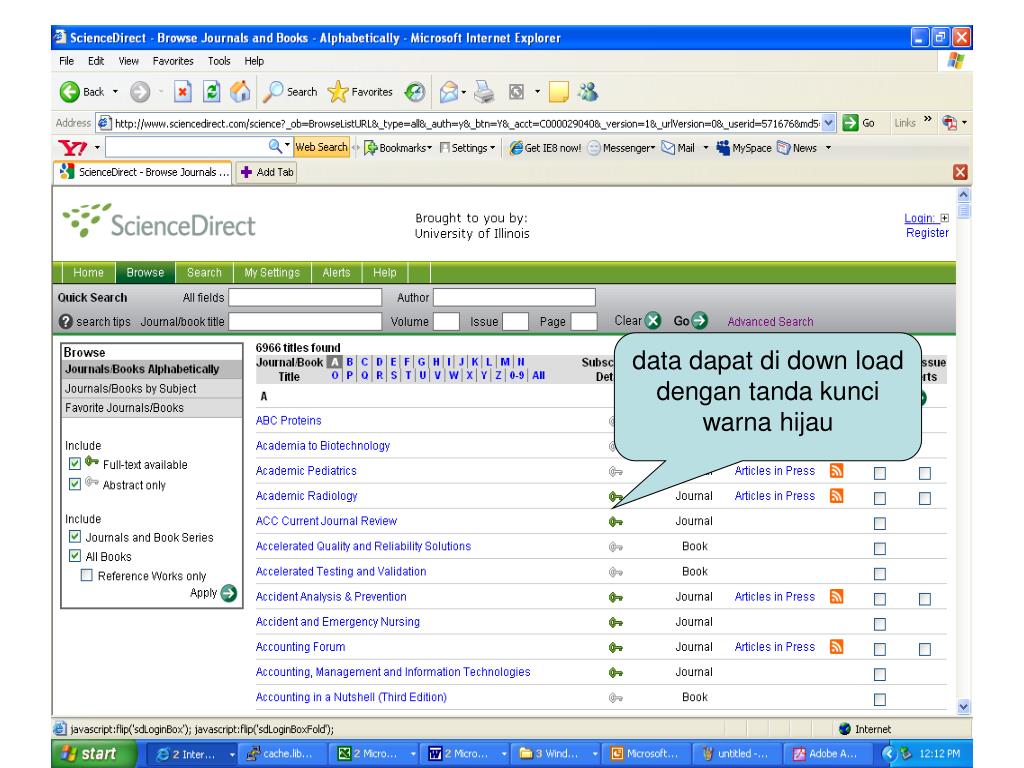
Task: Expand IE Links toolbar chevron
Action: [x=927, y=120]
